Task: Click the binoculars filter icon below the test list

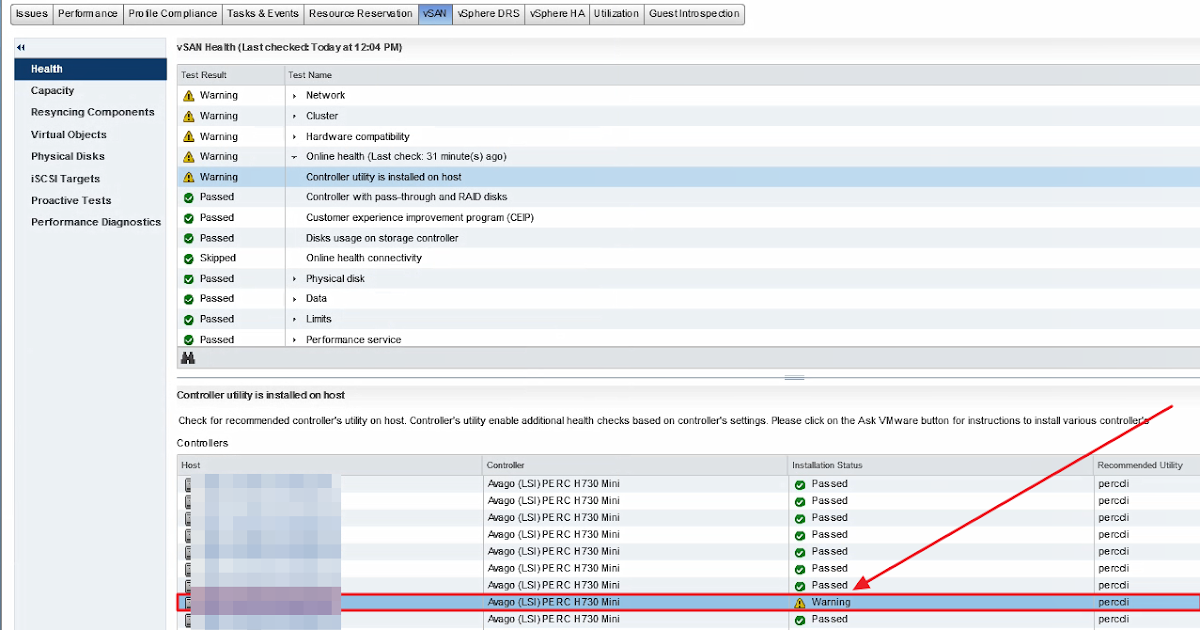Action: [188, 357]
